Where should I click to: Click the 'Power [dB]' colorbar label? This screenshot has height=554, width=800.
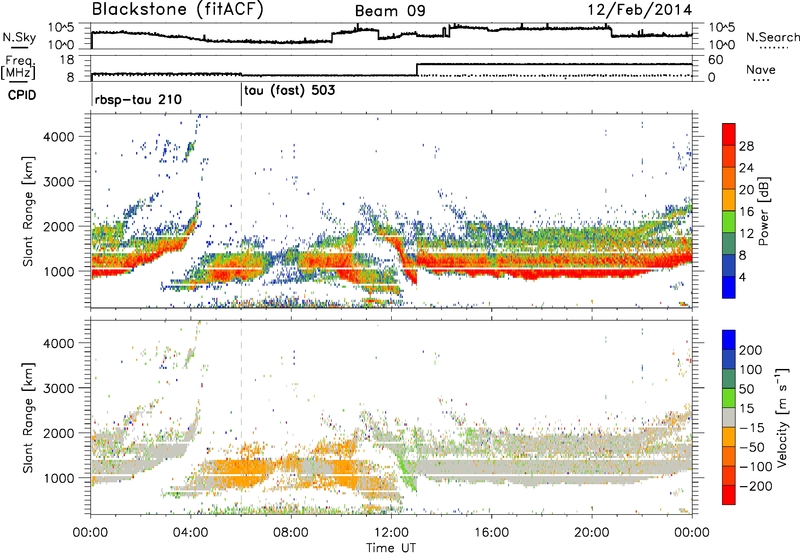coord(763,211)
